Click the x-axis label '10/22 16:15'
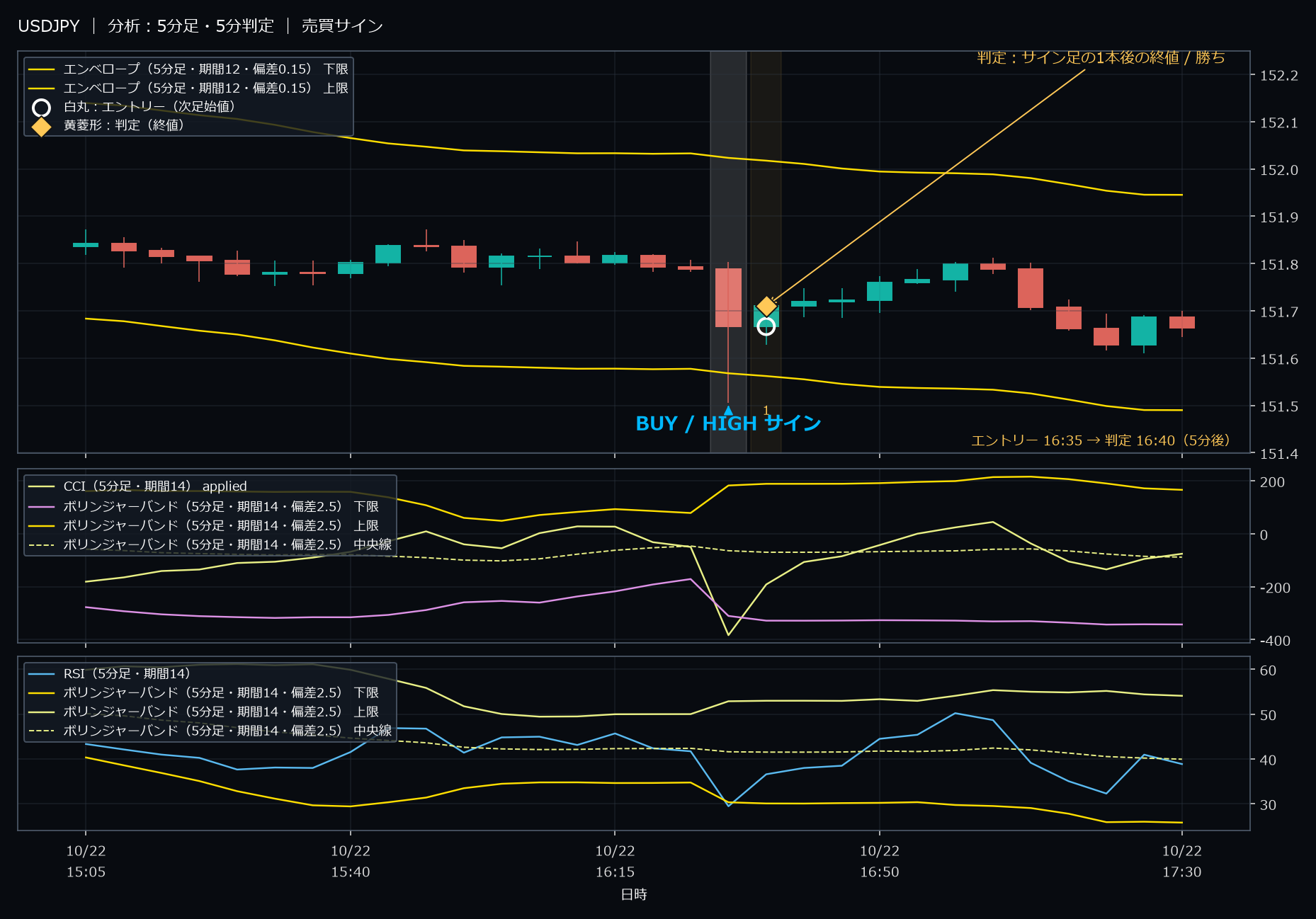Screen dimensions: 1316x919 [x=615, y=861]
